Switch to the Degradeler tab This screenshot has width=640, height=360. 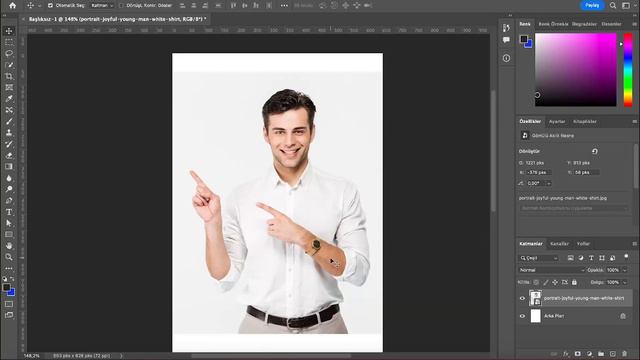(x=584, y=24)
